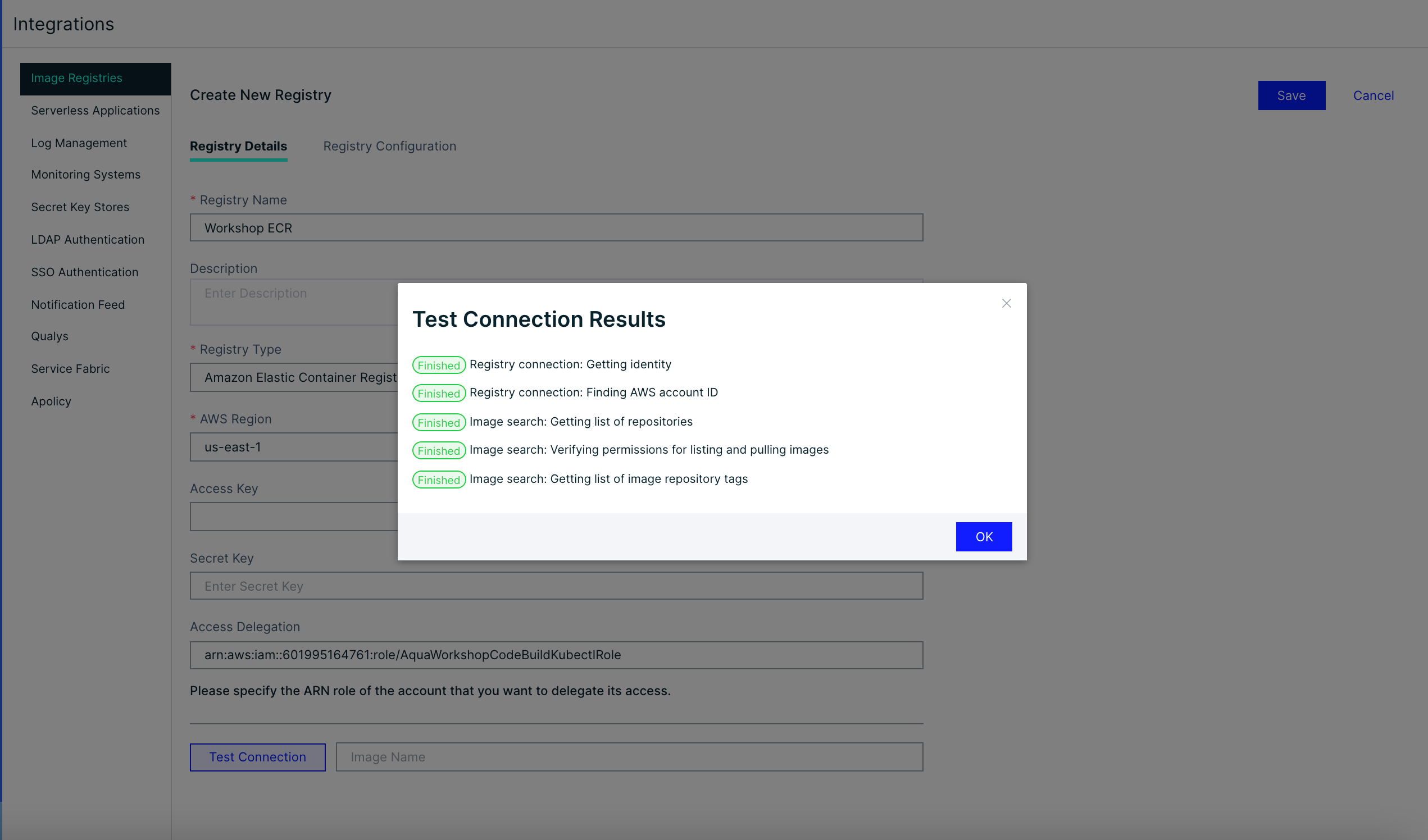Click the Test Connection button
The height and width of the screenshot is (840, 1428).
[x=258, y=757]
